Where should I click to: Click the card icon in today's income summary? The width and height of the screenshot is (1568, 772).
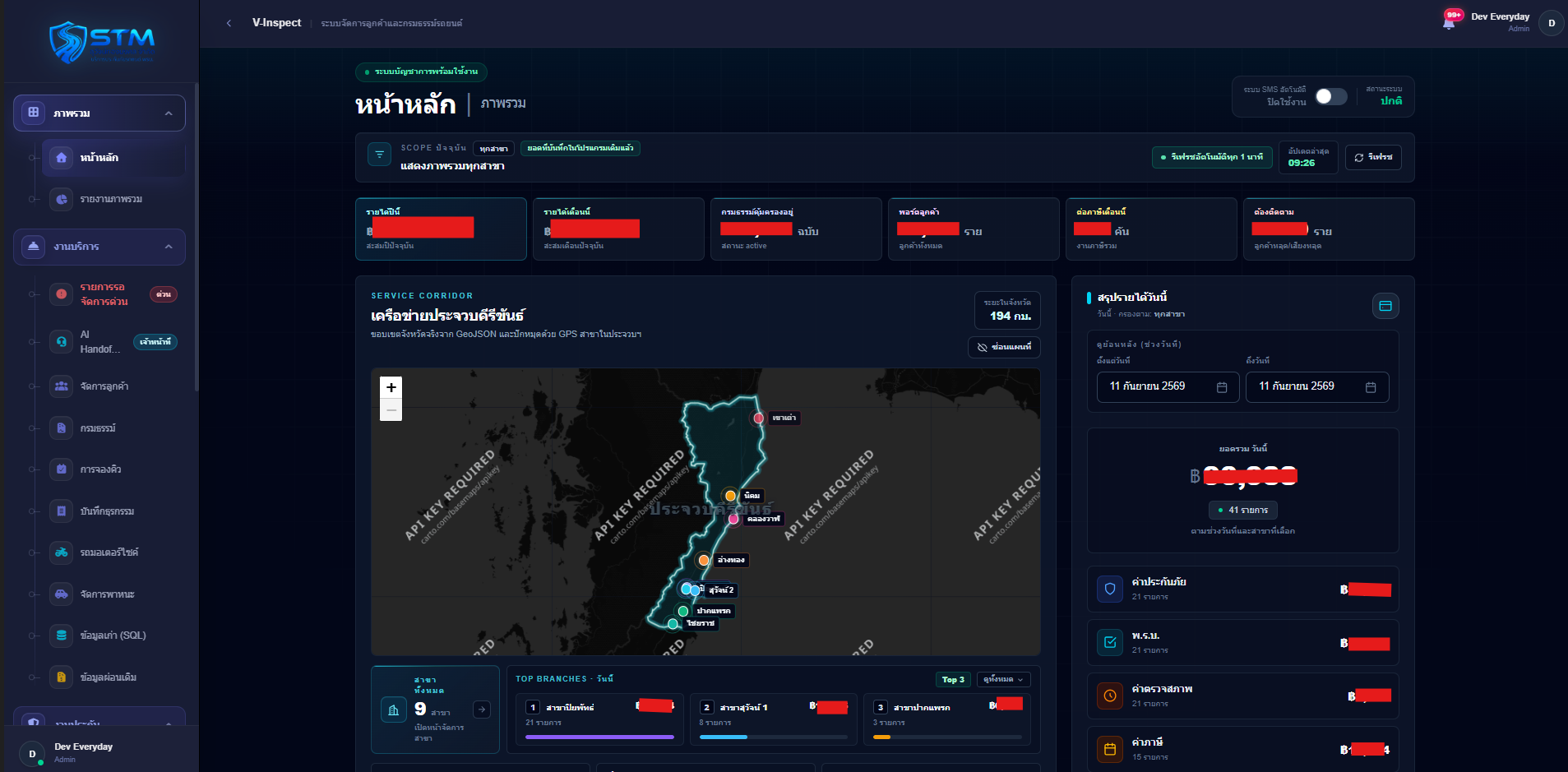tap(1385, 306)
